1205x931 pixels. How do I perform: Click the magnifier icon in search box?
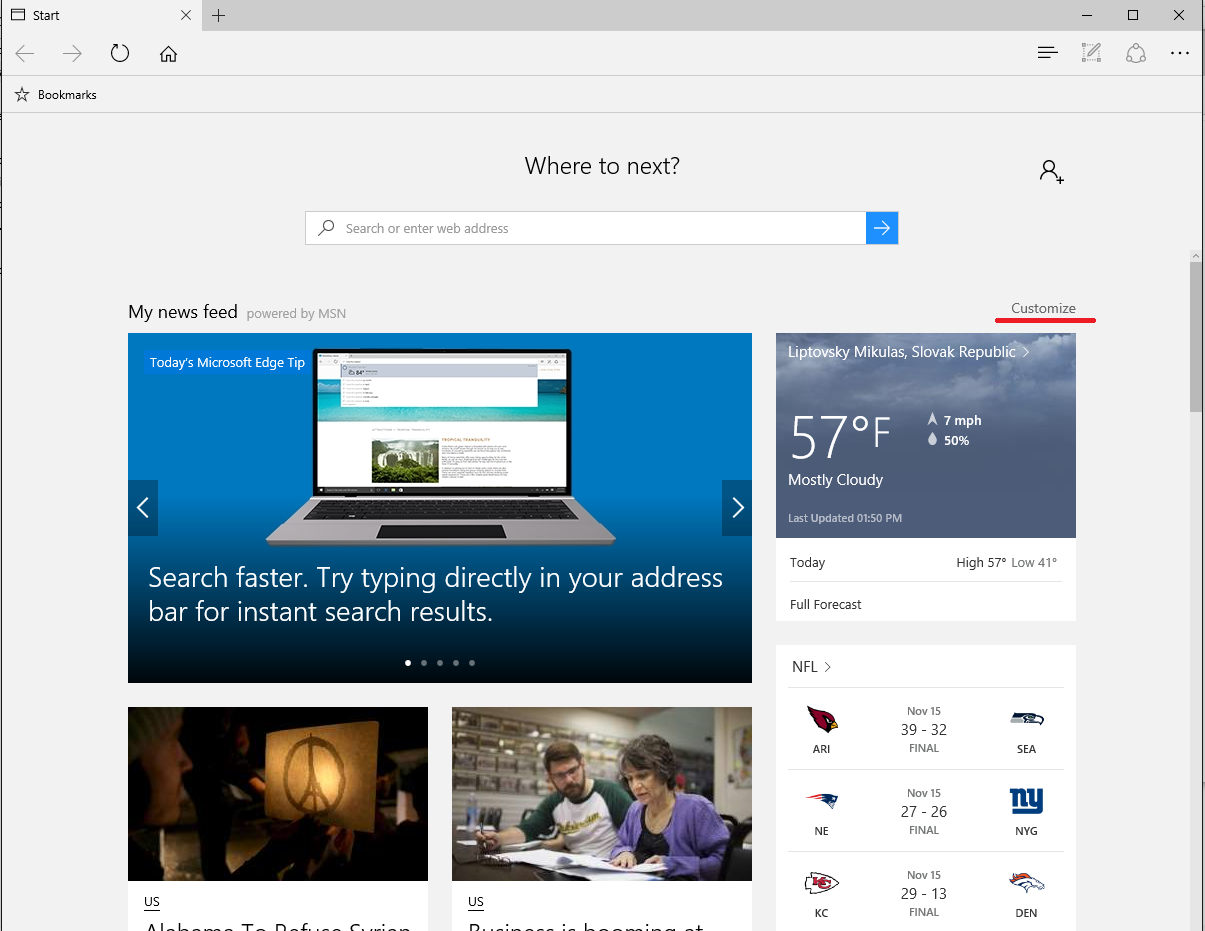tap(326, 228)
